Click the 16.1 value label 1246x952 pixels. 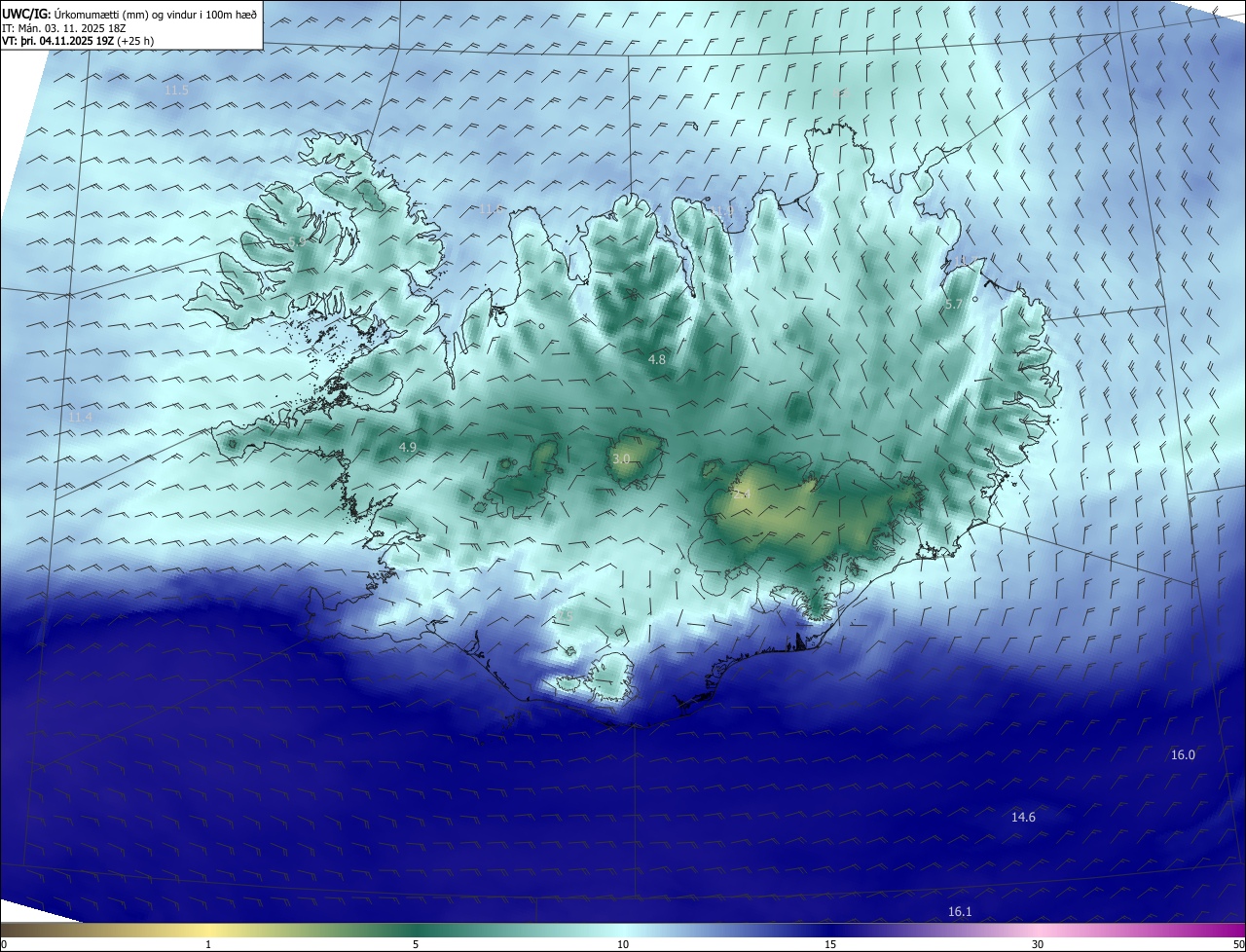960,911
